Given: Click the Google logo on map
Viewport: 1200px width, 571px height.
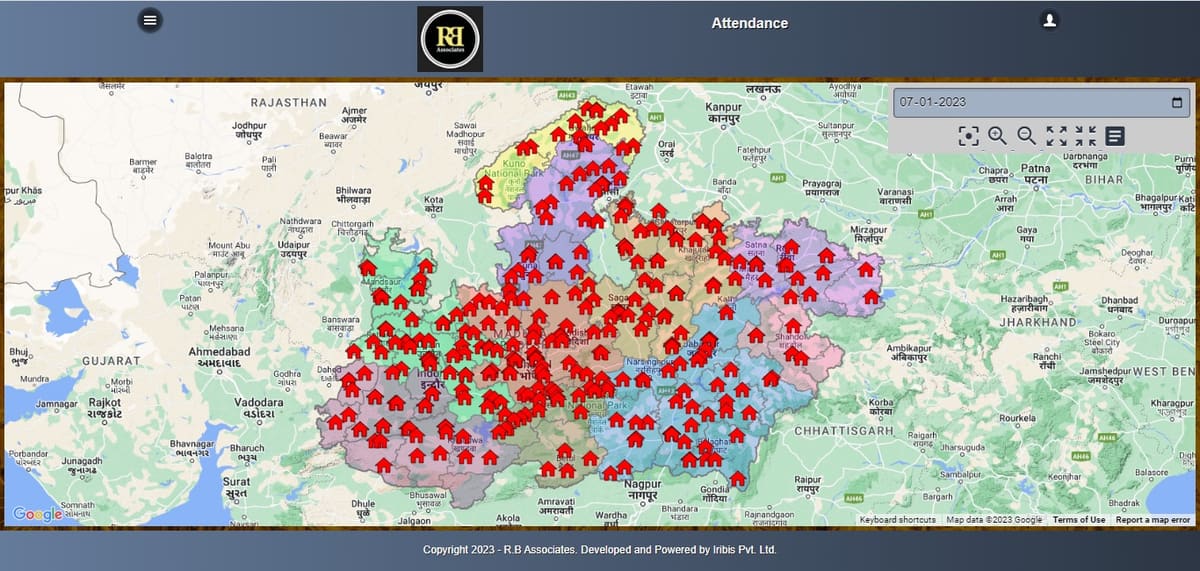Looking at the screenshot, I should coord(38,514).
